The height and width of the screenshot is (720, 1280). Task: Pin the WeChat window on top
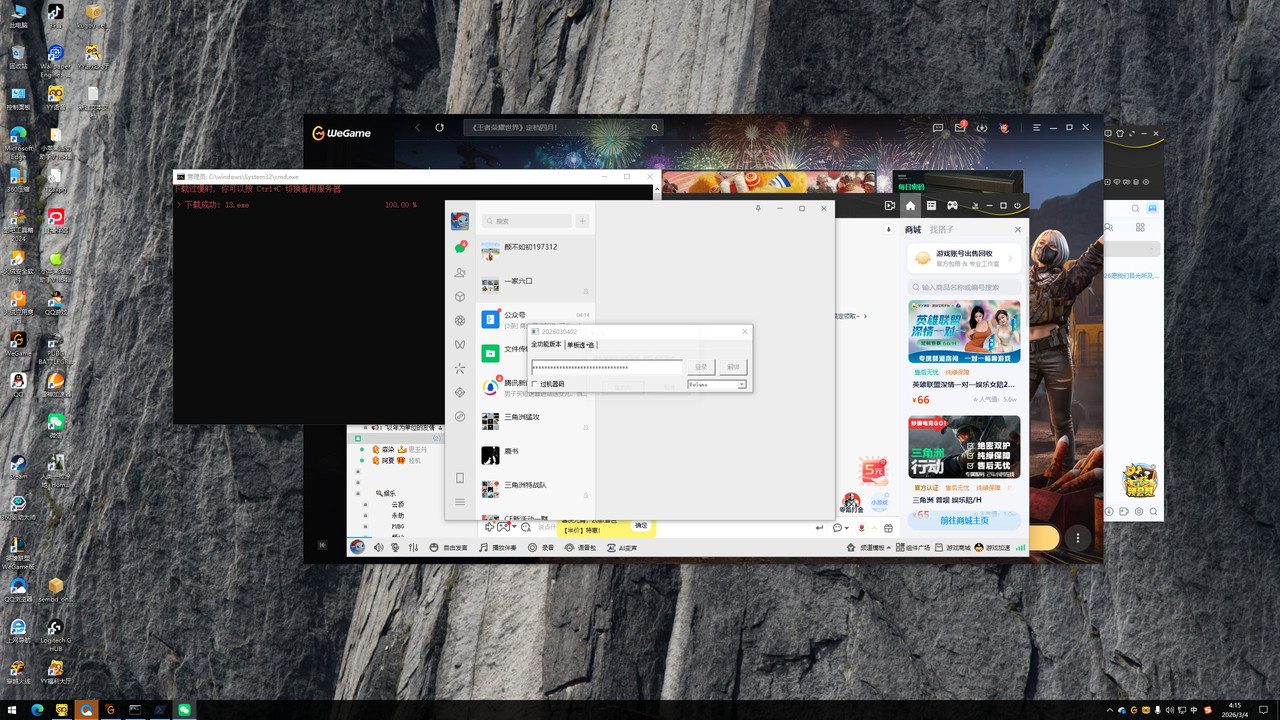[x=758, y=208]
